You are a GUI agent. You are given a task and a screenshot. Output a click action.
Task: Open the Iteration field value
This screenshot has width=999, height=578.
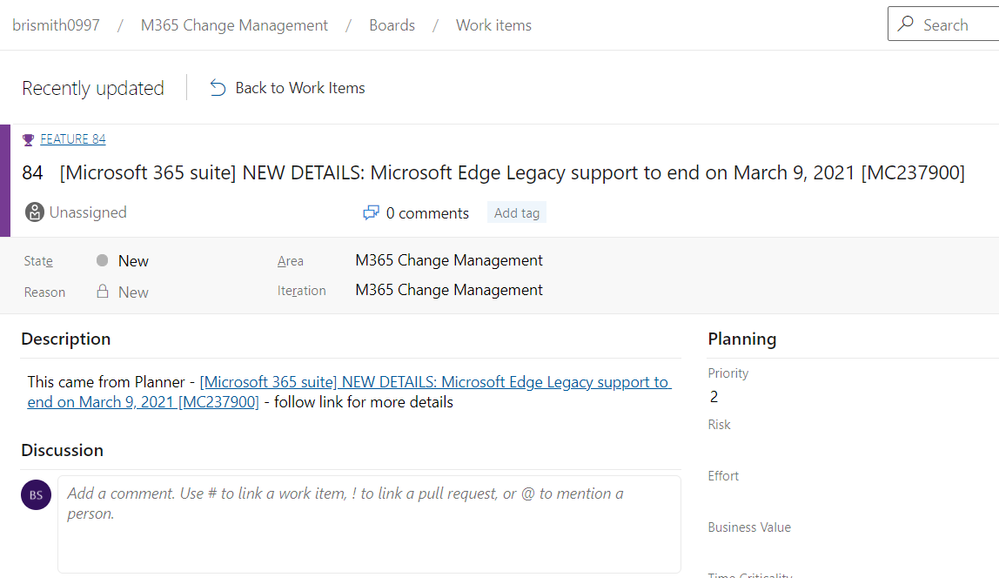click(x=449, y=290)
